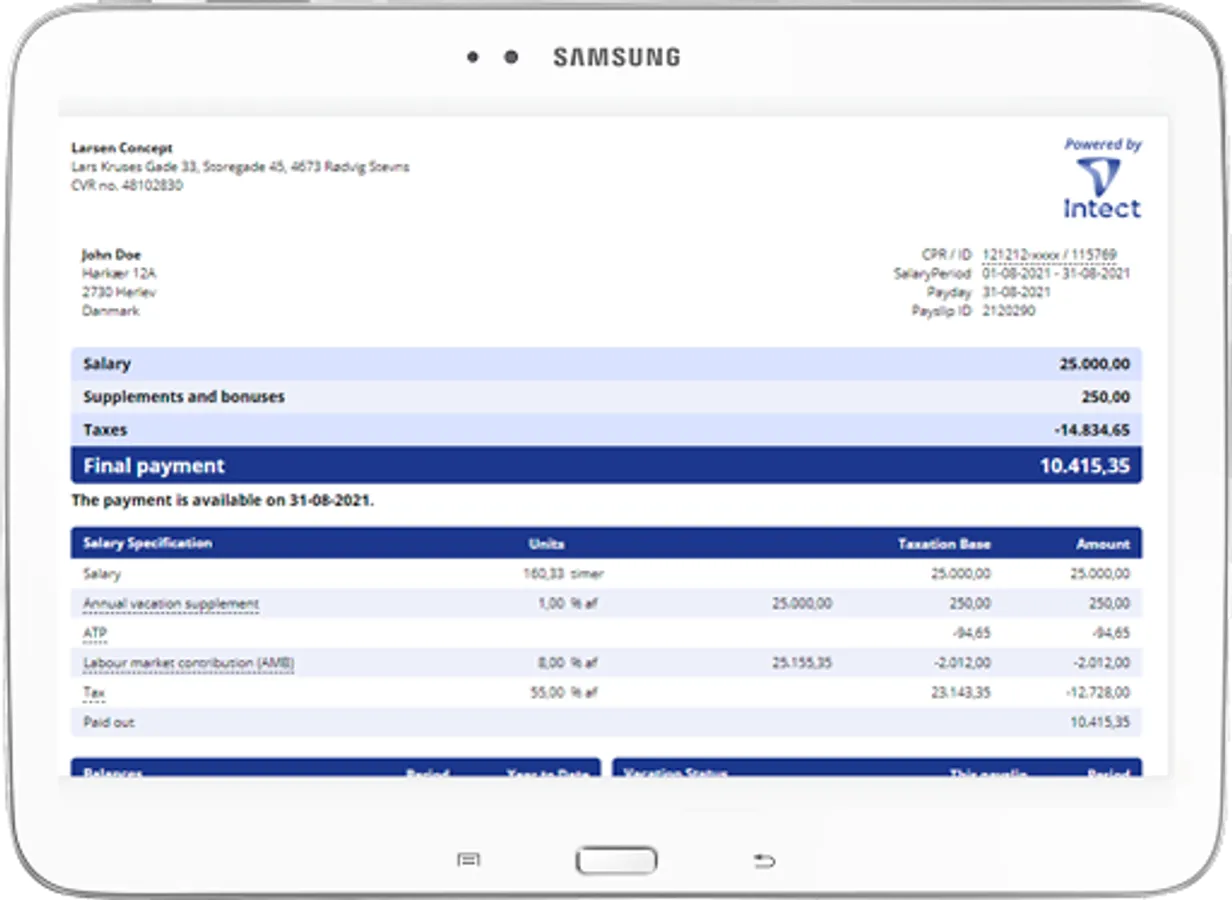Click the underlined CPR / ID value 121212-xxxx / 115769

click(x=1049, y=255)
